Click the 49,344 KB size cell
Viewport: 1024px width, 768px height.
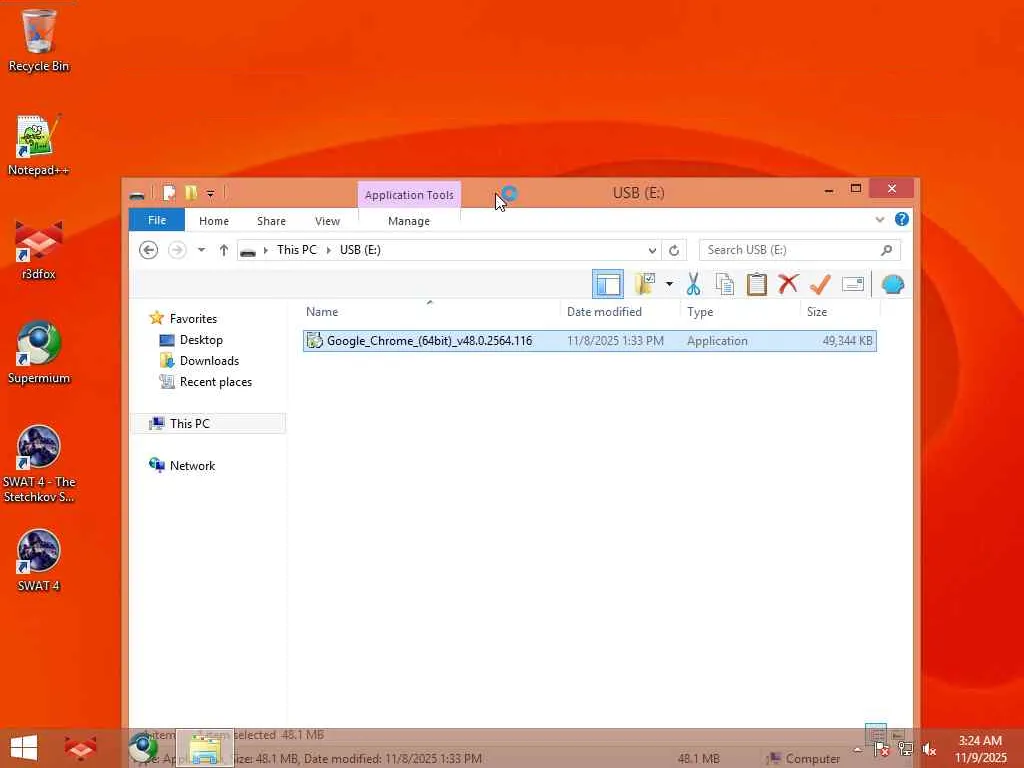click(x=847, y=341)
